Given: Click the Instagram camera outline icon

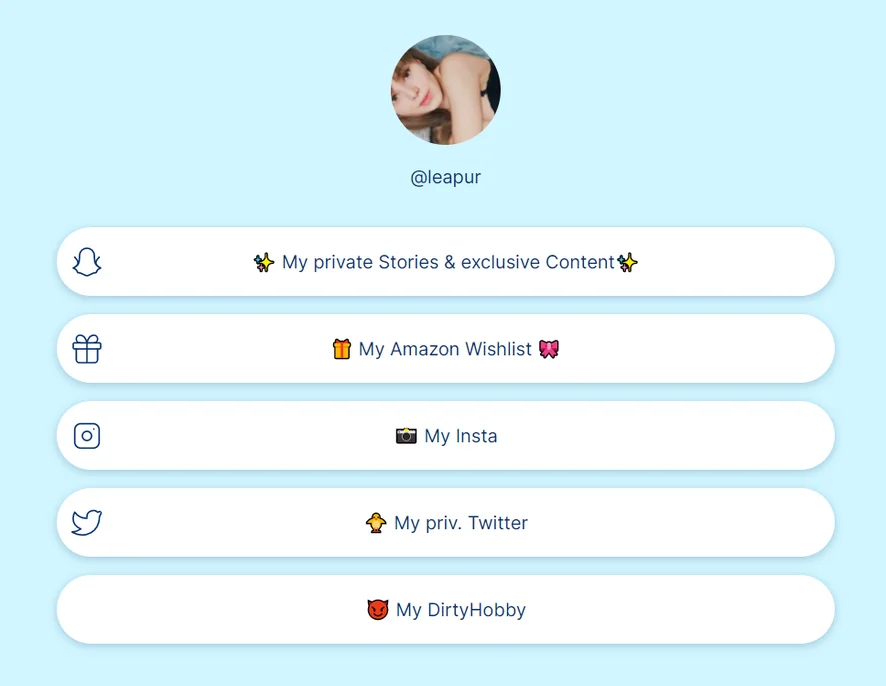Looking at the screenshot, I should click(x=87, y=436).
